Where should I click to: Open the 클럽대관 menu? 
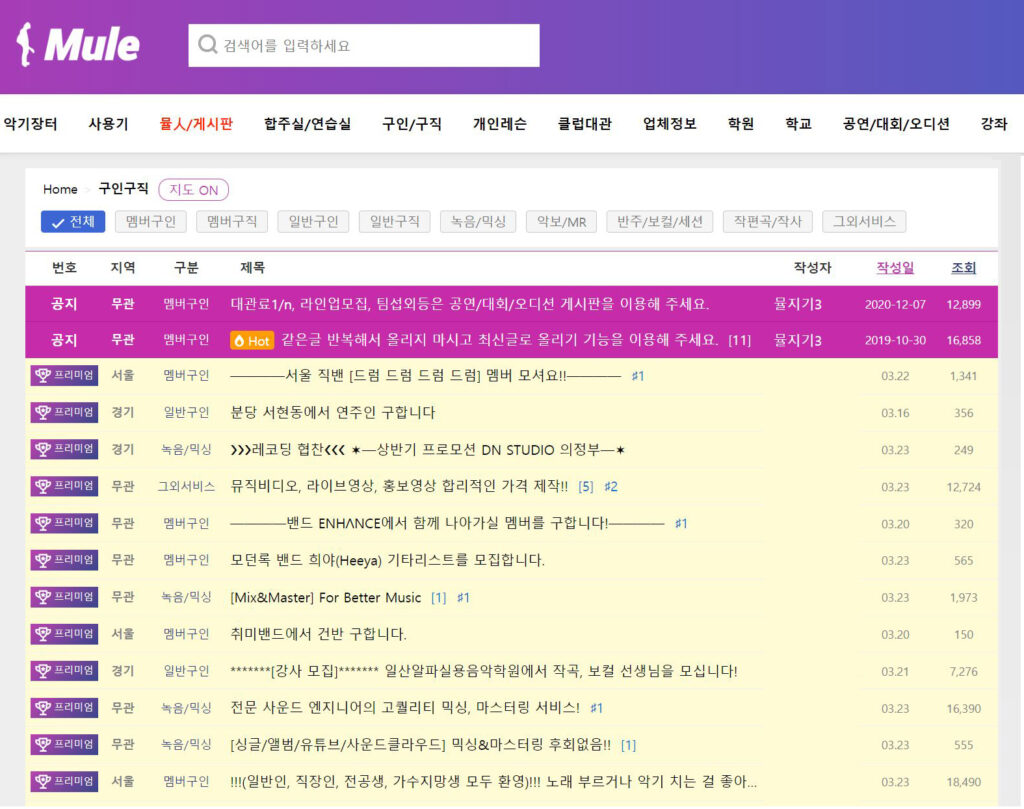pos(584,123)
